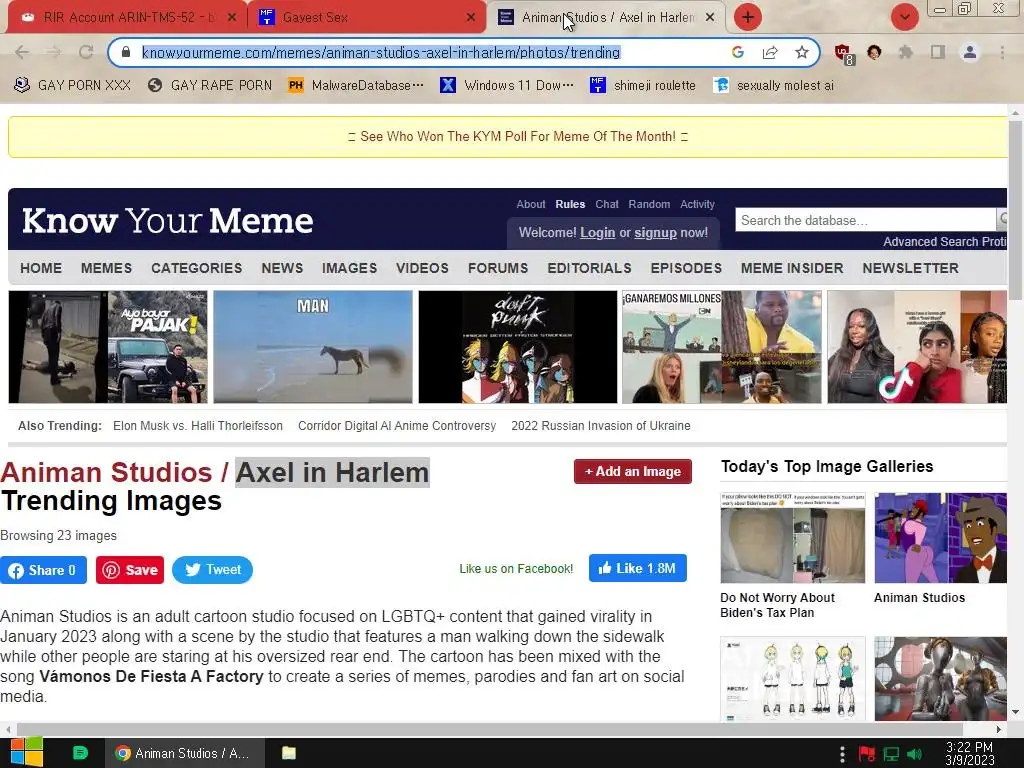Open the Activity link in the header
The height and width of the screenshot is (768, 1024).
tap(697, 204)
